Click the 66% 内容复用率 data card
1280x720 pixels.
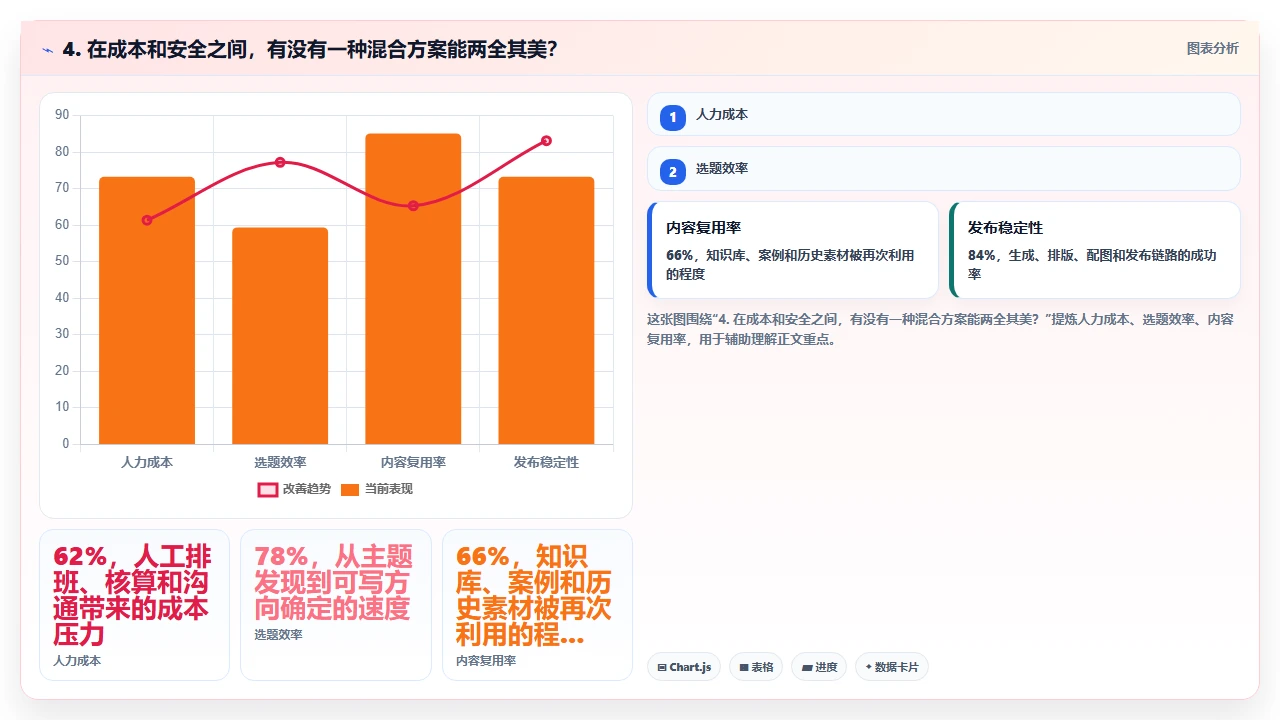pos(537,605)
